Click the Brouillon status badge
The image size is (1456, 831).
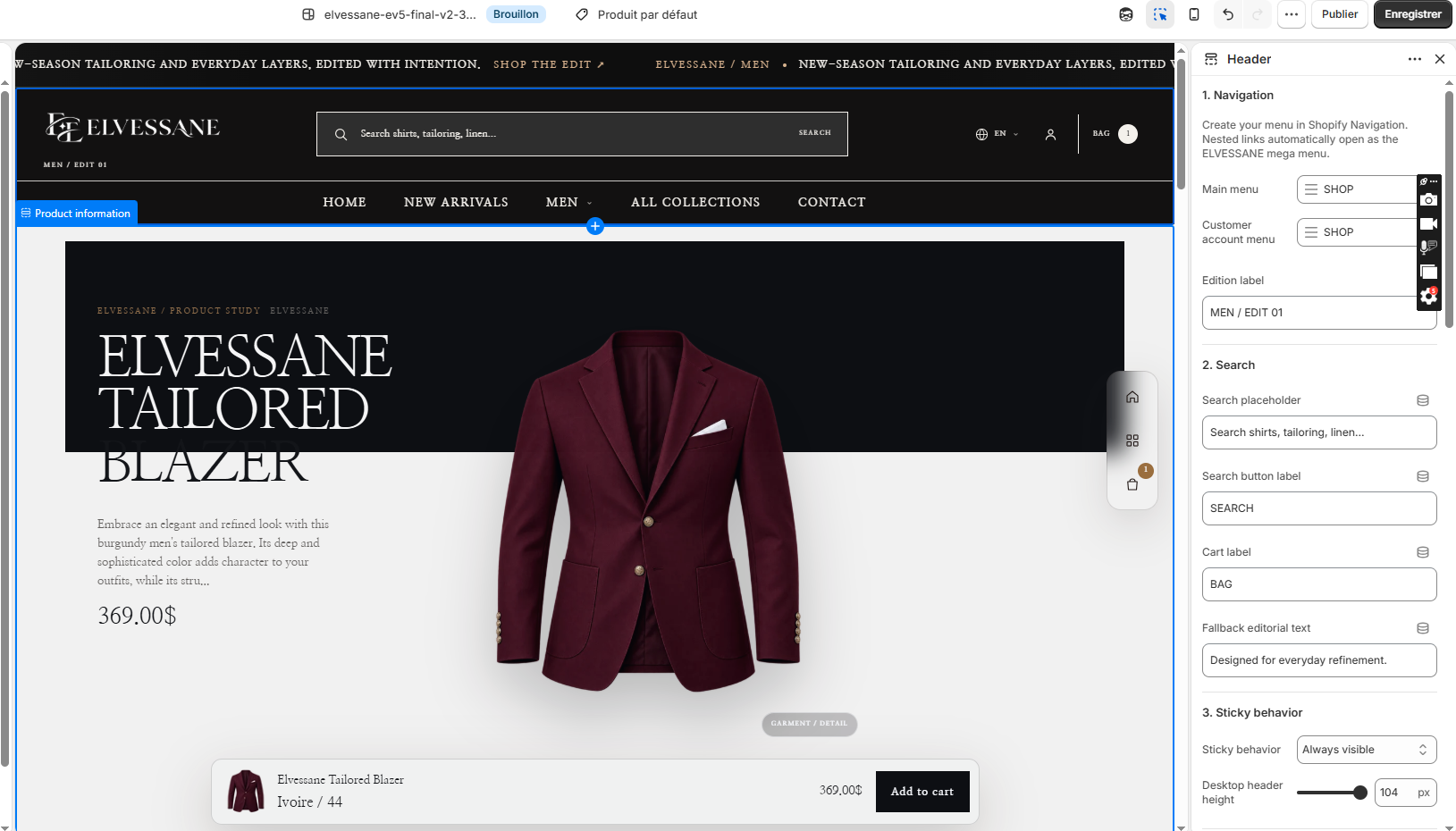(x=516, y=14)
